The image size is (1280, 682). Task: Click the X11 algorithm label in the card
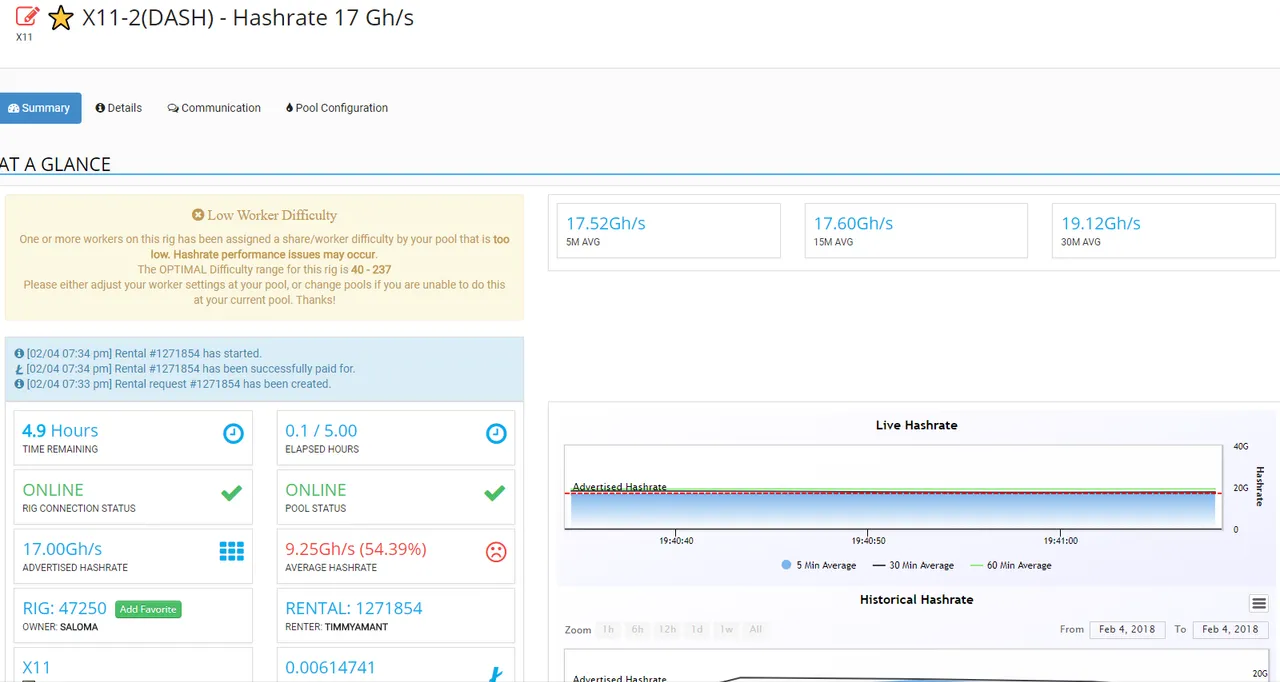(36, 667)
